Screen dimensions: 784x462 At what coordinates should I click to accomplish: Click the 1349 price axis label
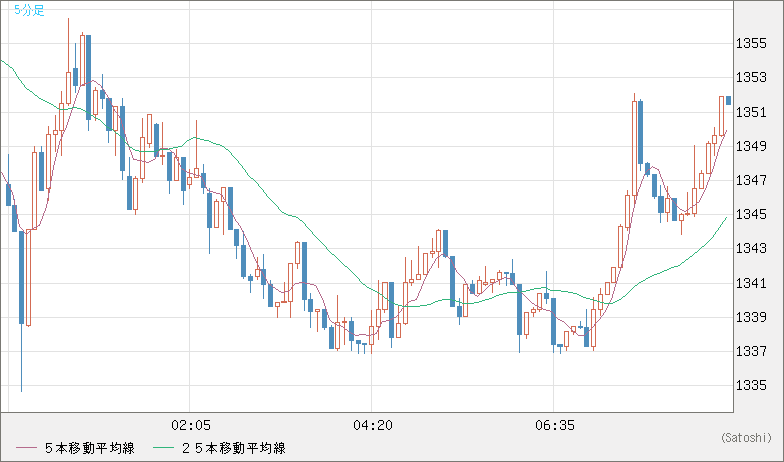click(751, 146)
